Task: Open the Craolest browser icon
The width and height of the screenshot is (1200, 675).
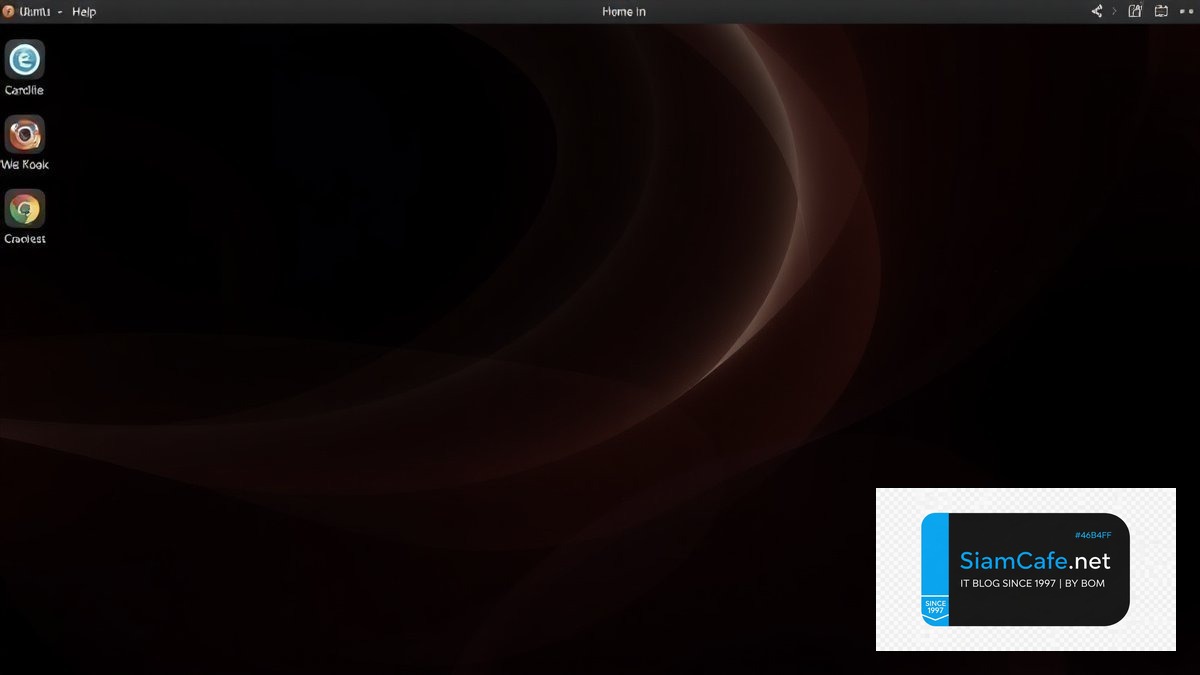Action: pyautogui.click(x=24, y=210)
